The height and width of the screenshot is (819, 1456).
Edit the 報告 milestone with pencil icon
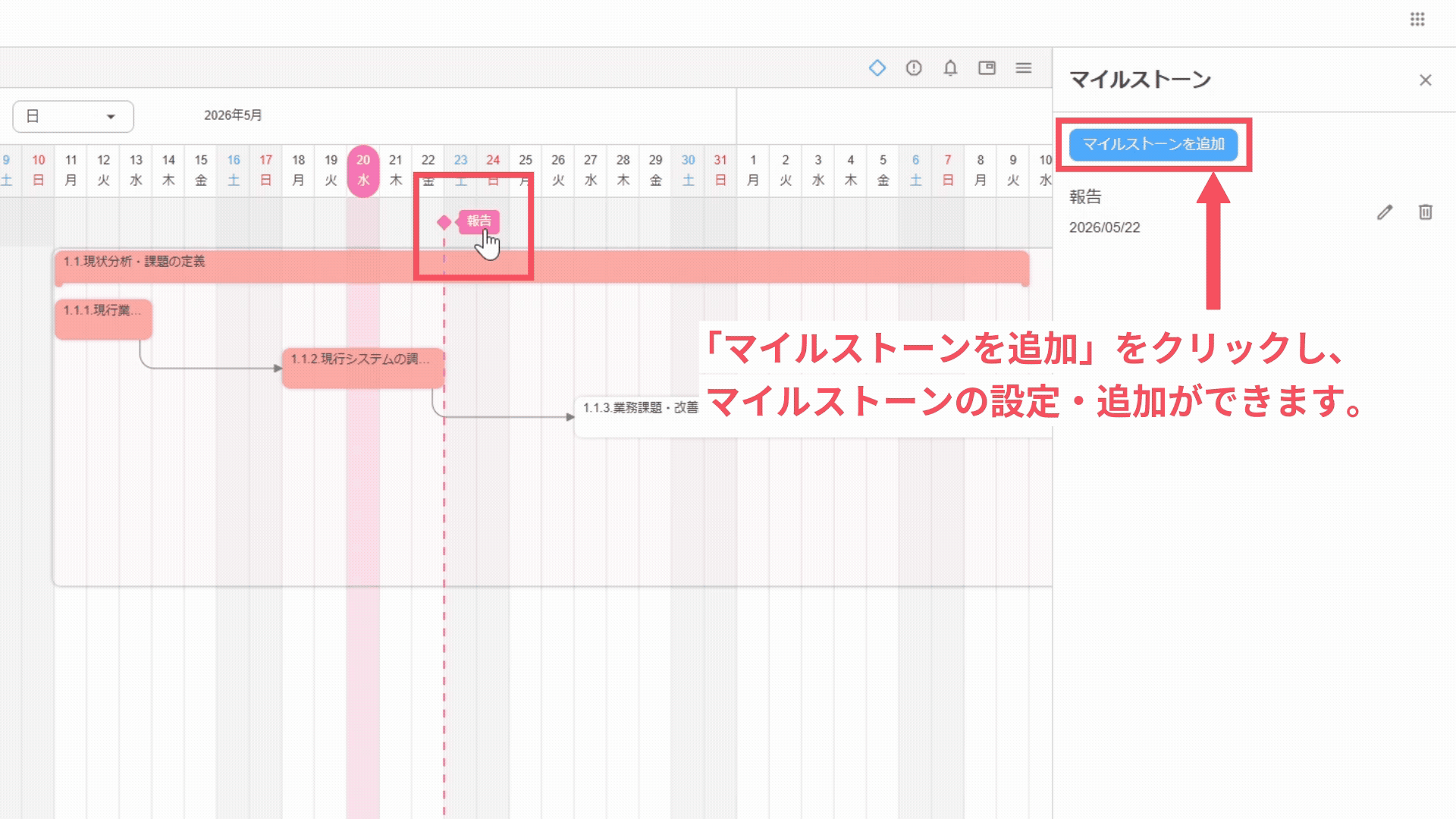point(1385,212)
